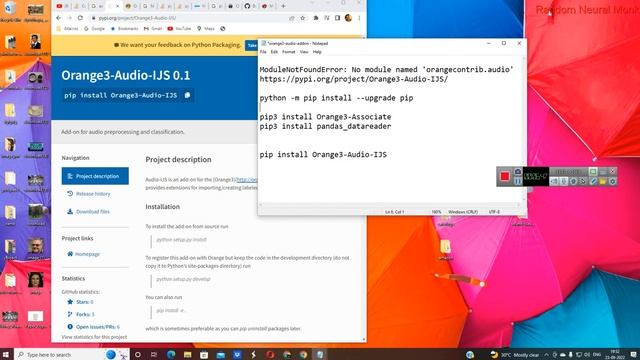Copy the pip install command on PyPI
Viewport: 640px width, 360px height.
pyautogui.click(x=187, y=95)
